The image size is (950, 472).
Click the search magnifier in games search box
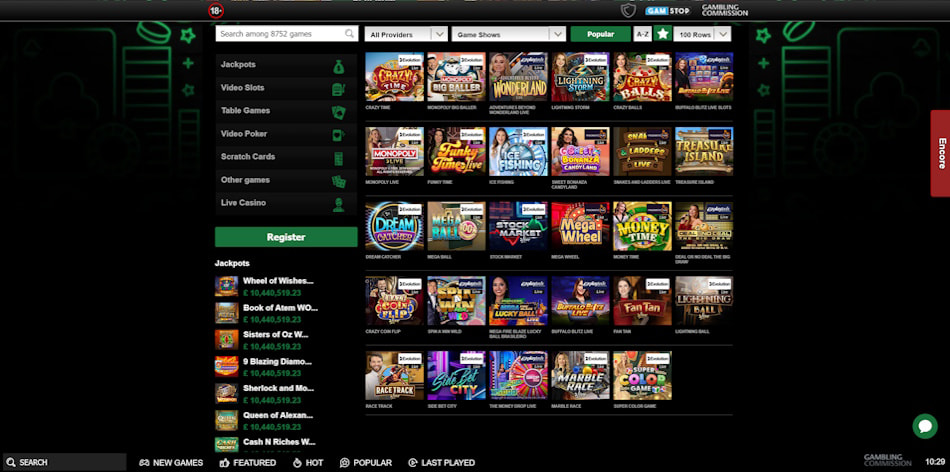[350, 34]
